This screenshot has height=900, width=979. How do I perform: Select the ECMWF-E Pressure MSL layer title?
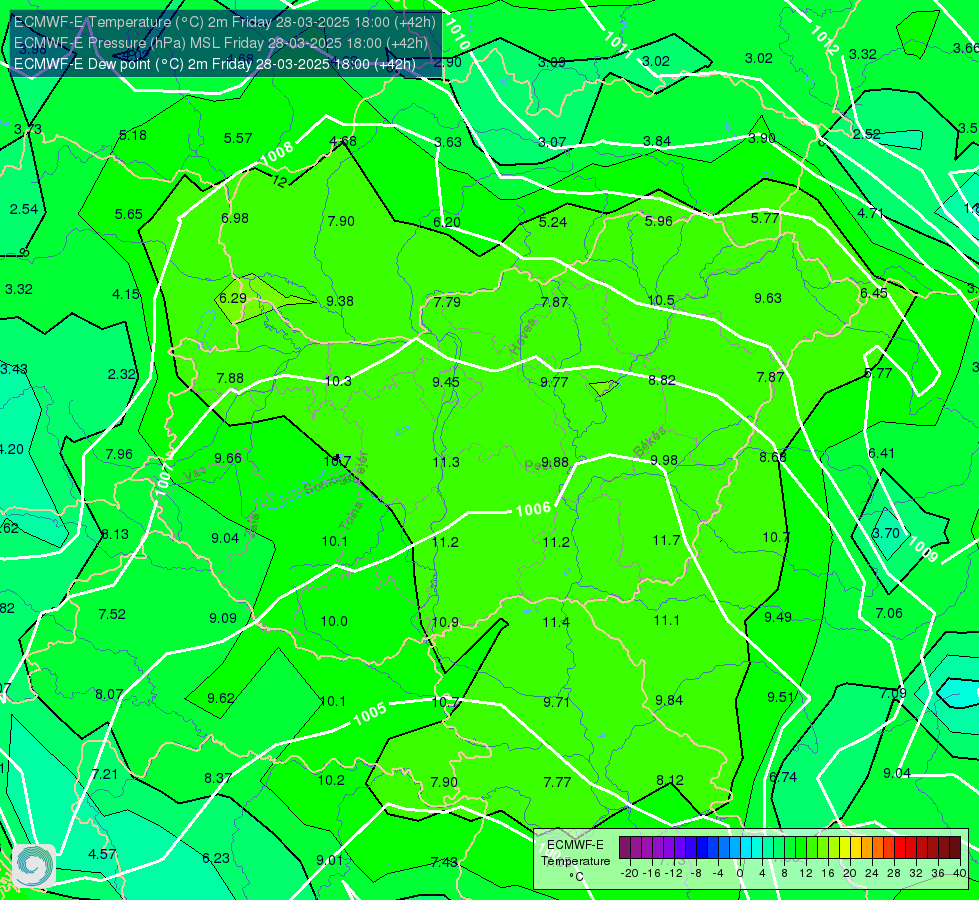click(x=220, y=43)
